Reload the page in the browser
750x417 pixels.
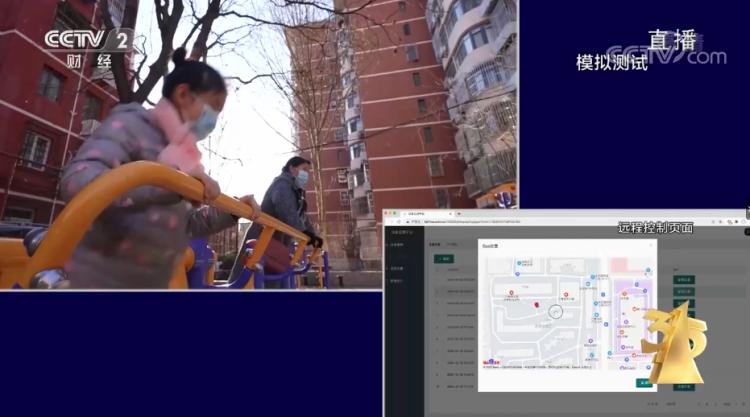[x=399, y=222]
